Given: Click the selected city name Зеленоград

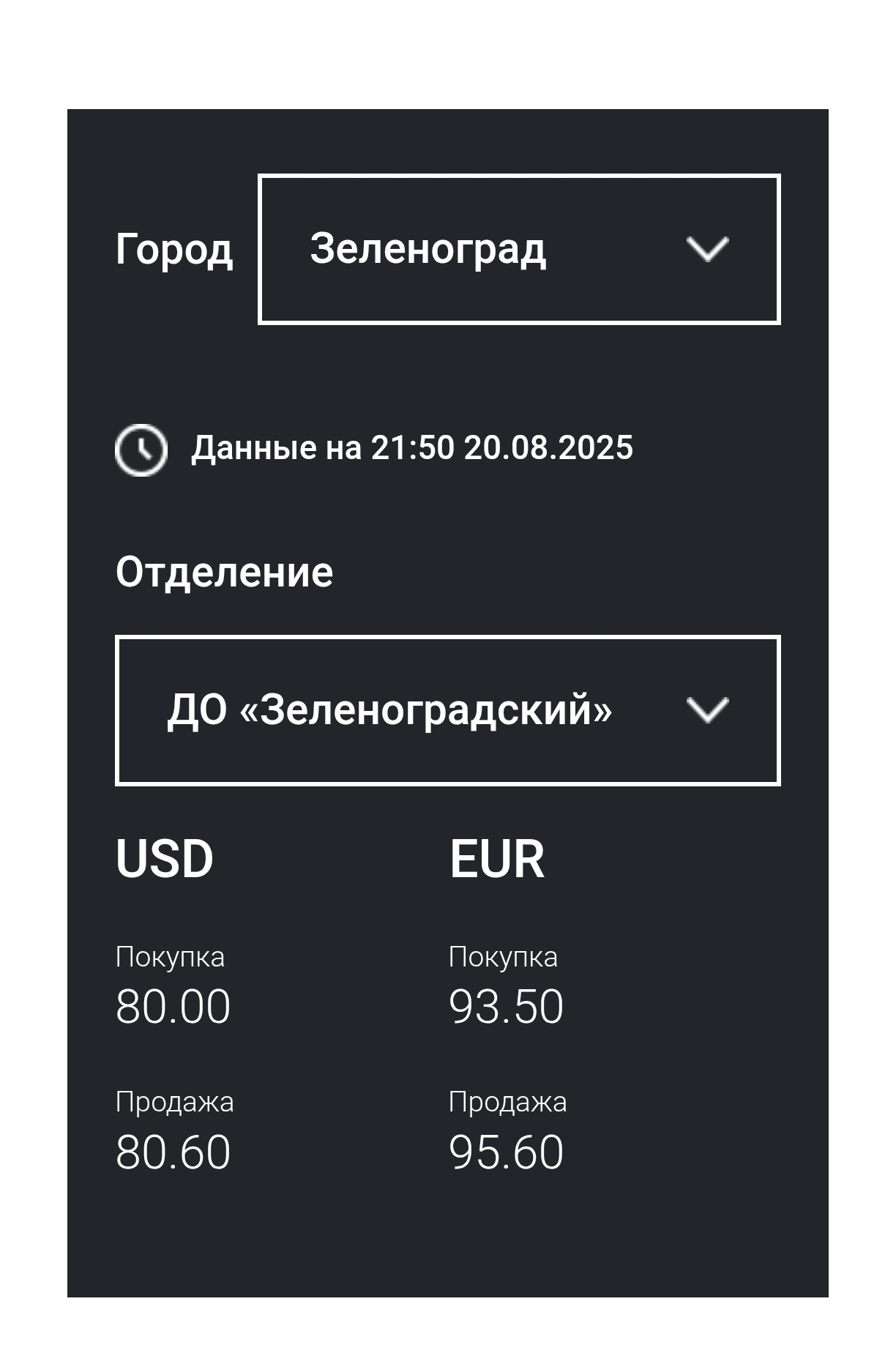Looking at the screenshot, I should tap(428, 249).
